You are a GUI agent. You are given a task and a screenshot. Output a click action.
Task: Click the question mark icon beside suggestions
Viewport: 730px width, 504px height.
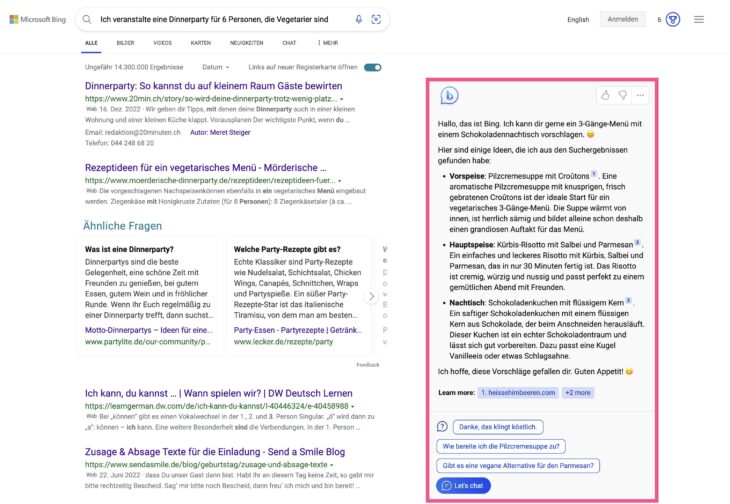tap(442, 427)
